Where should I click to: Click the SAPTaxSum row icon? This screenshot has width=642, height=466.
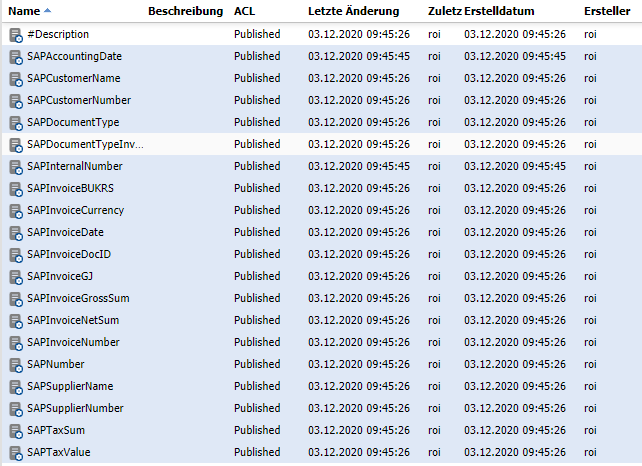[16, 431]
